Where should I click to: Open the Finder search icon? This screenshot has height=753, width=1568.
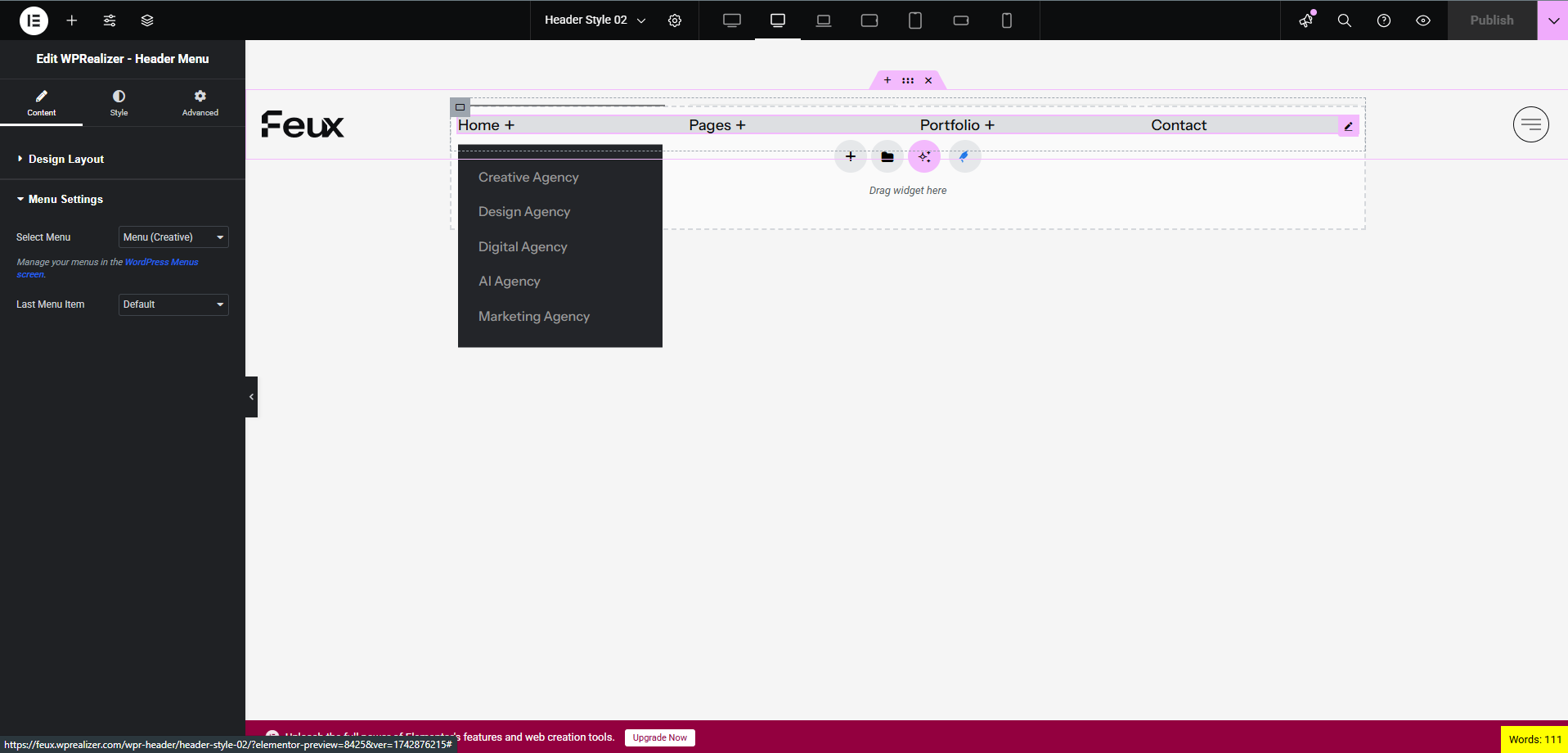(x=1344, y=20)
